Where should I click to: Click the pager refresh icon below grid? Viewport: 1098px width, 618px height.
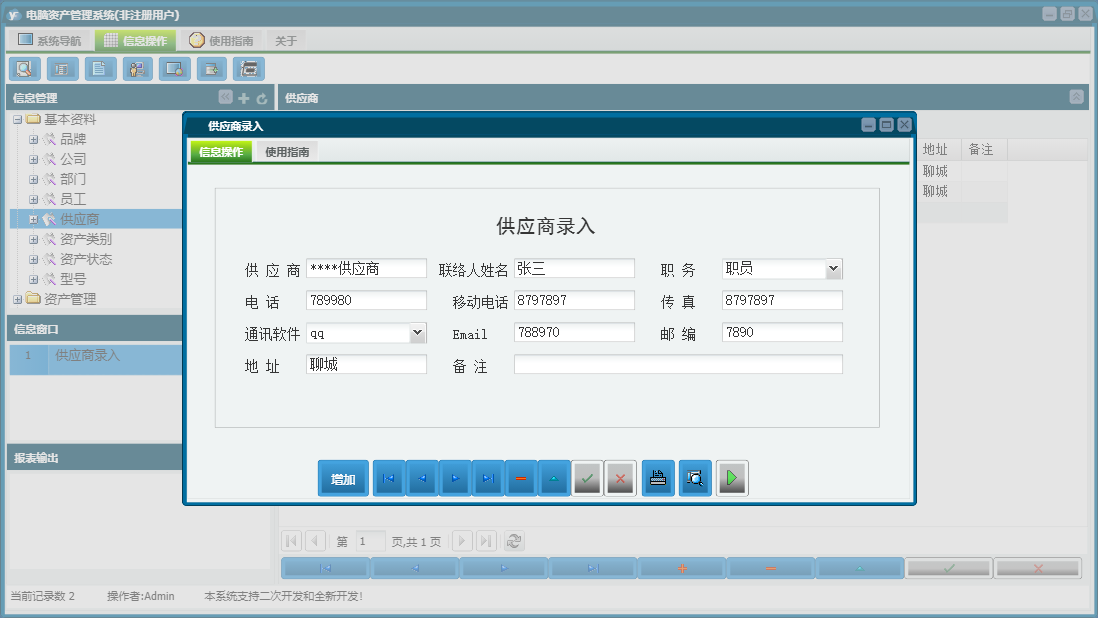tap(514, 541)
